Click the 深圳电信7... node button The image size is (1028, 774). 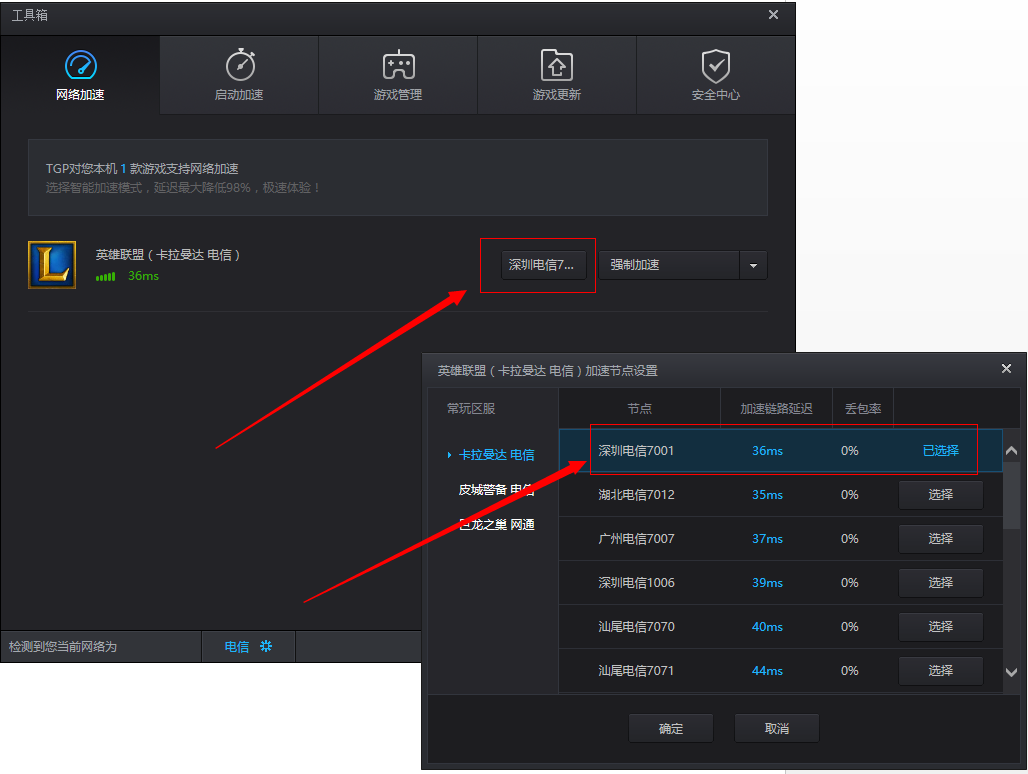pyautogui.click(x=544, y=265)
